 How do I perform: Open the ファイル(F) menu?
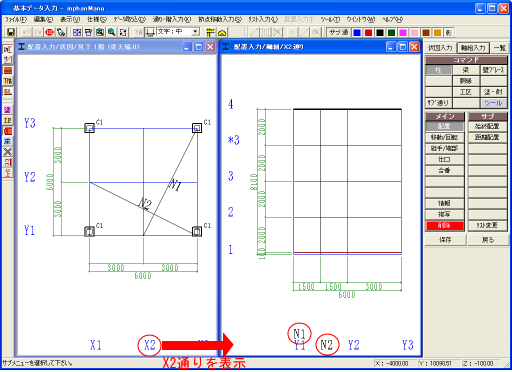point(15,20)
